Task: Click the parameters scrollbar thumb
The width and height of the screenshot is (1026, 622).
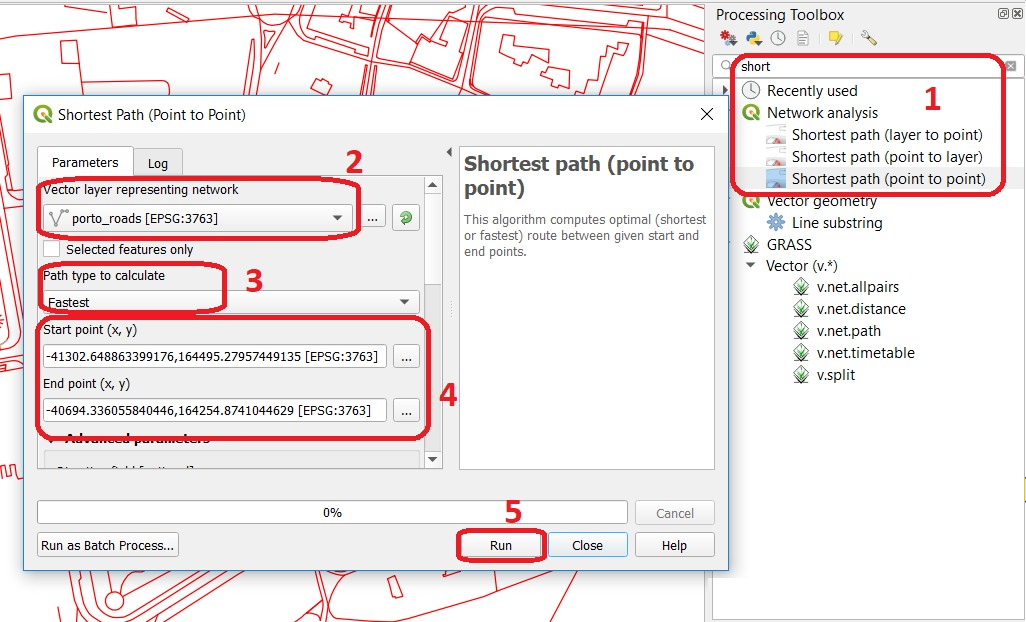Action: 433,239
